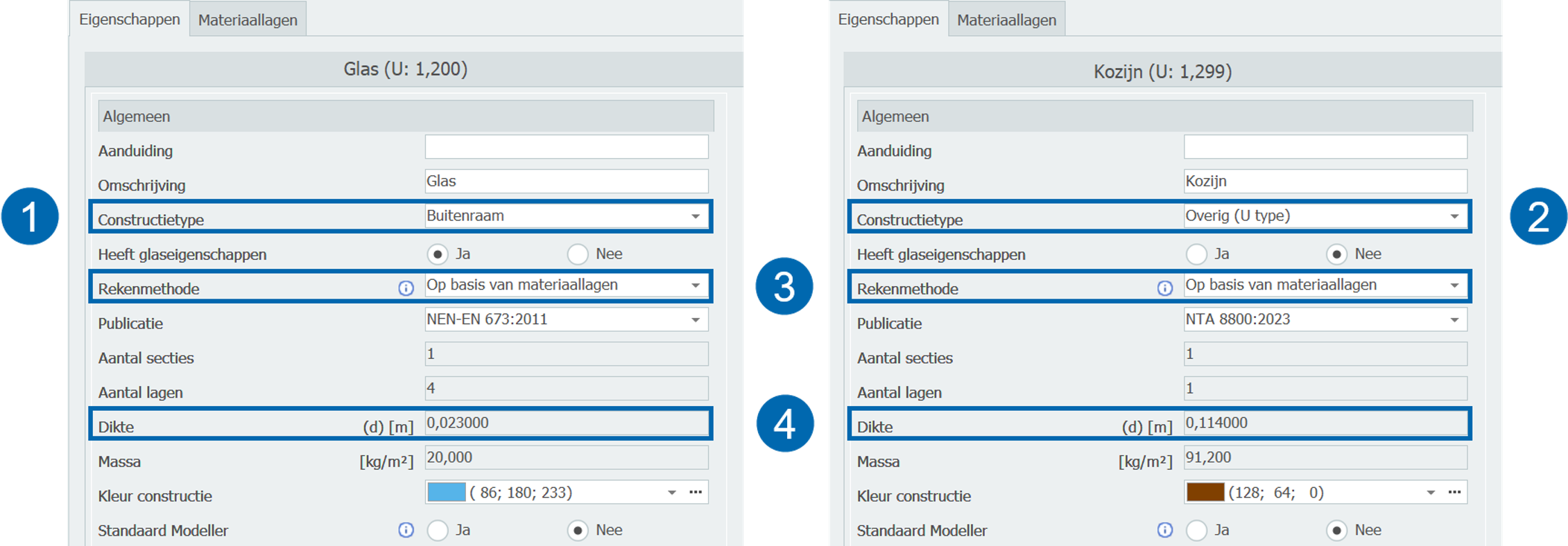The image size is (1568, 546).
Task: Set Standaard Modeller to Ja in Glas panel
Action: pos(438,531)
